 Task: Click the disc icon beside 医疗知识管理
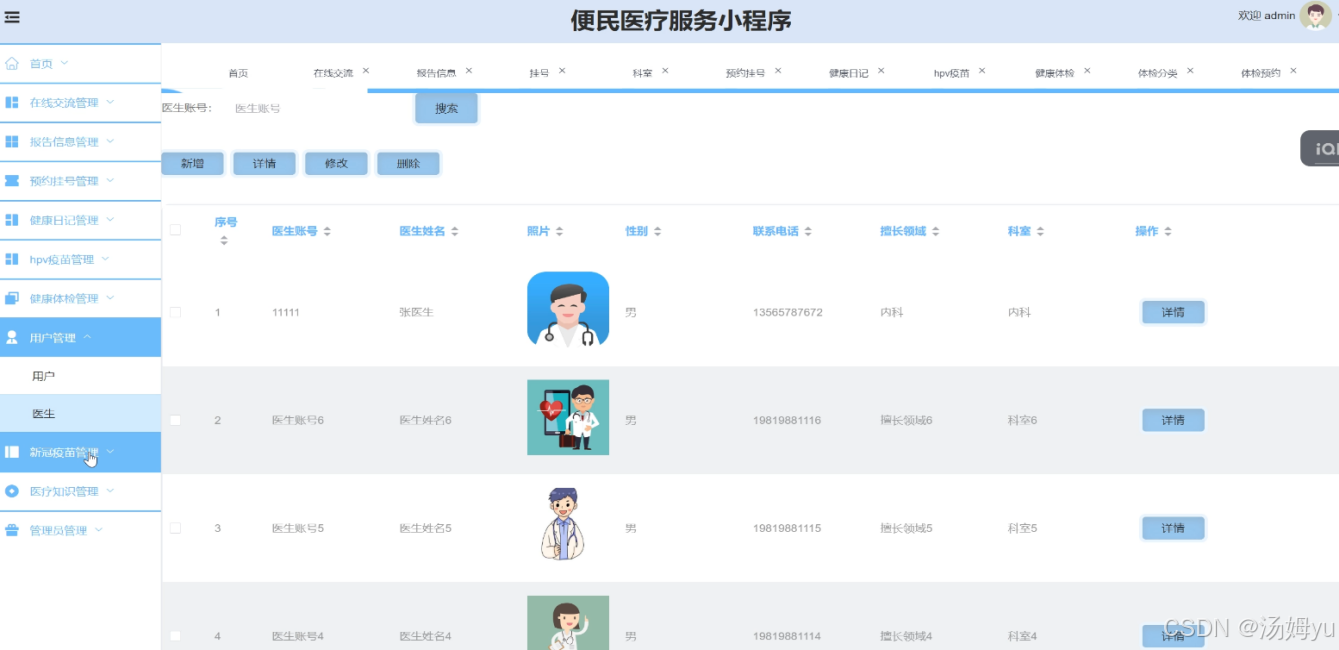click(12, 491)
